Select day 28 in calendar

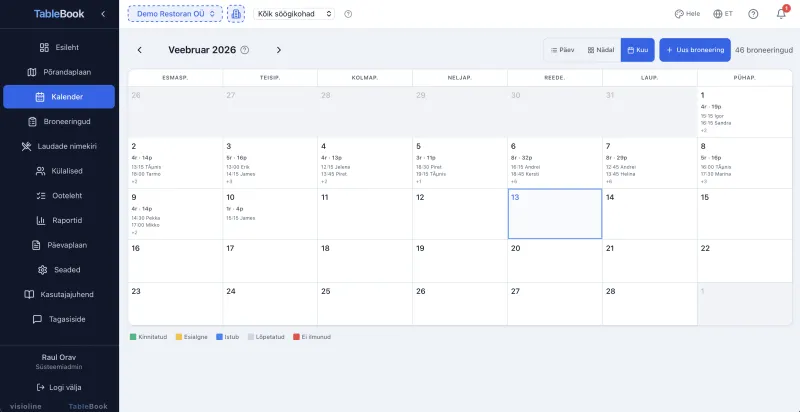[x=649, y=304]
